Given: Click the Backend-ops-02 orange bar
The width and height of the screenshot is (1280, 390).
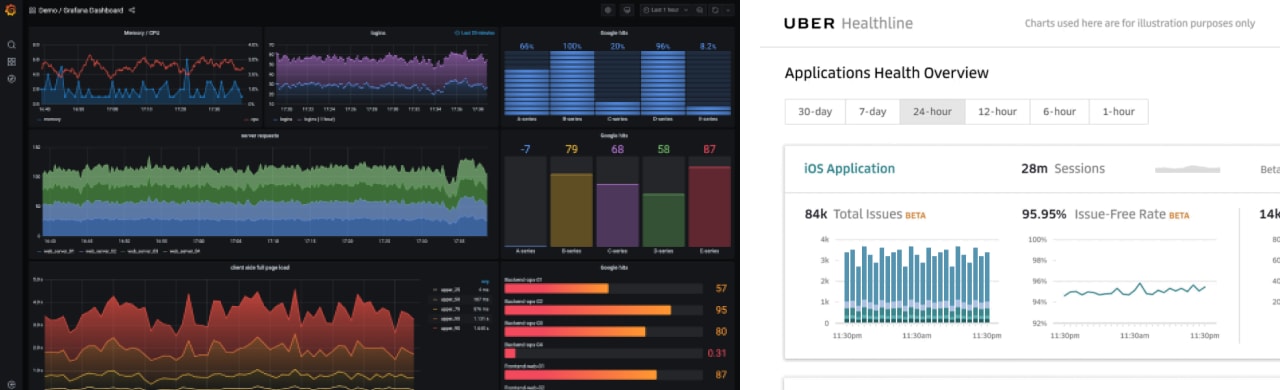Looking at the screenshot, I should click(x=588, y=310).
